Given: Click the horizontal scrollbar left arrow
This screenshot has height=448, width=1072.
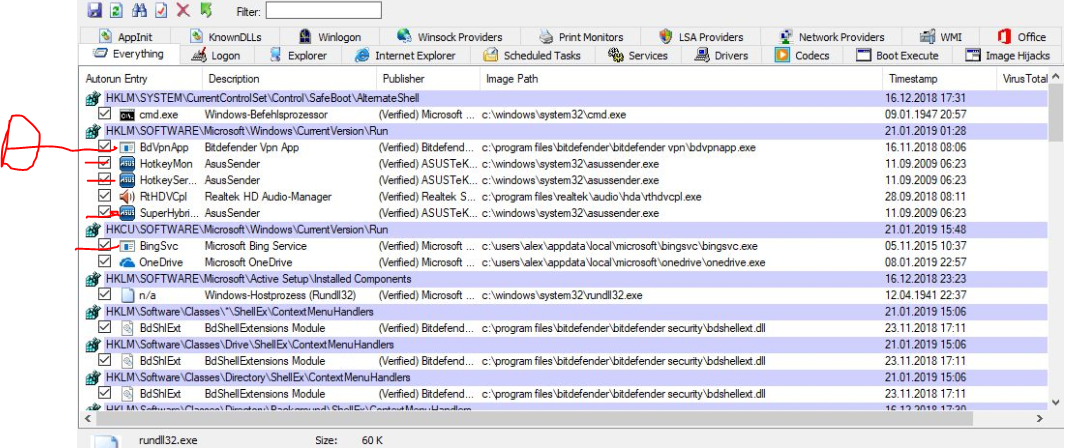Looking at the screenshot, I should pyautogui.click(x=88, y=419).
